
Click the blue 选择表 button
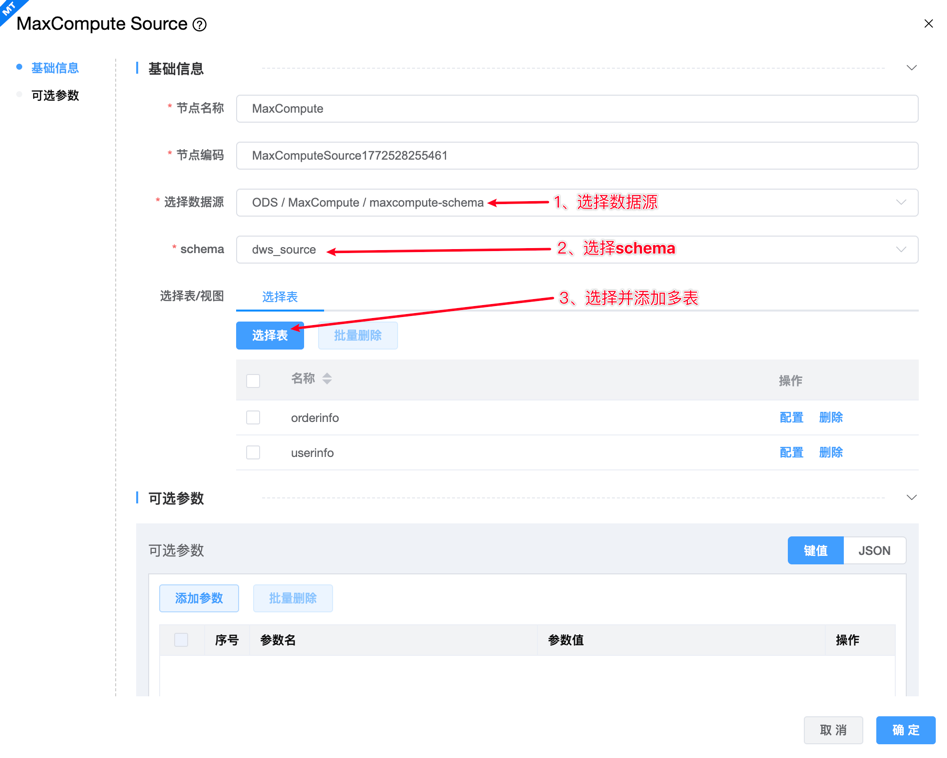click(x=270, y=335)
